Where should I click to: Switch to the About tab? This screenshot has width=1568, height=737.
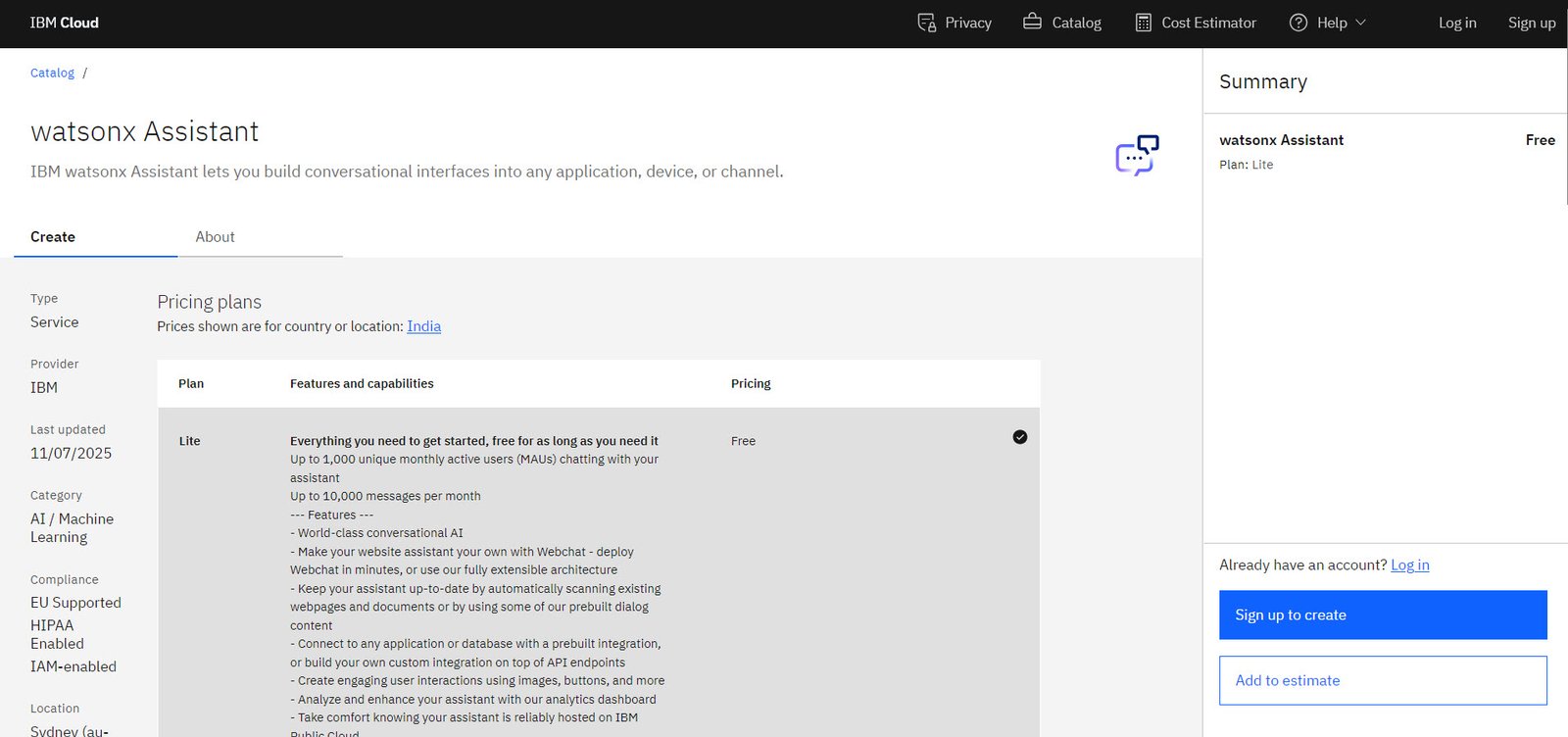261,237
